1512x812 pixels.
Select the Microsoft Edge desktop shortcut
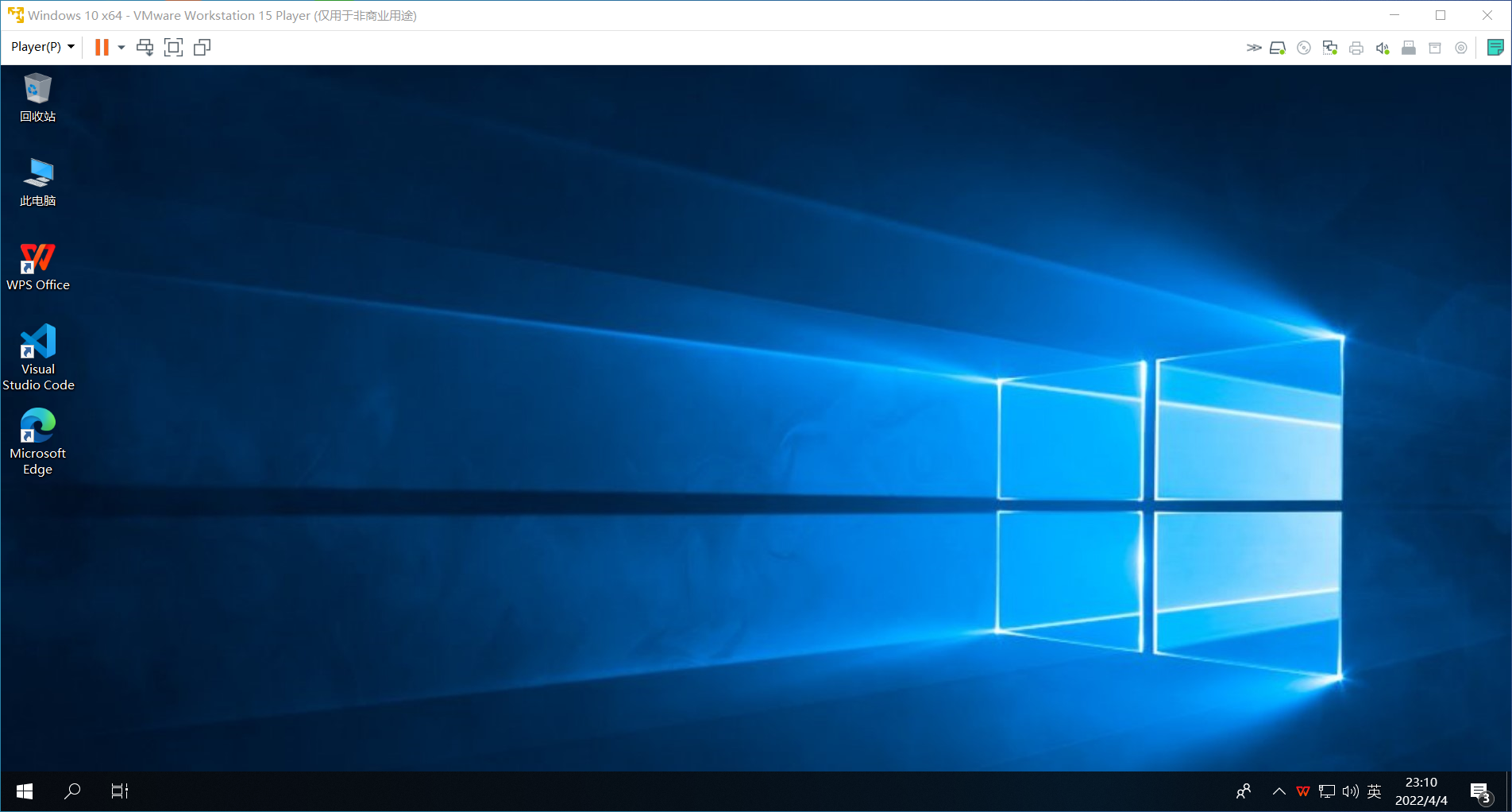pos(37,442)
